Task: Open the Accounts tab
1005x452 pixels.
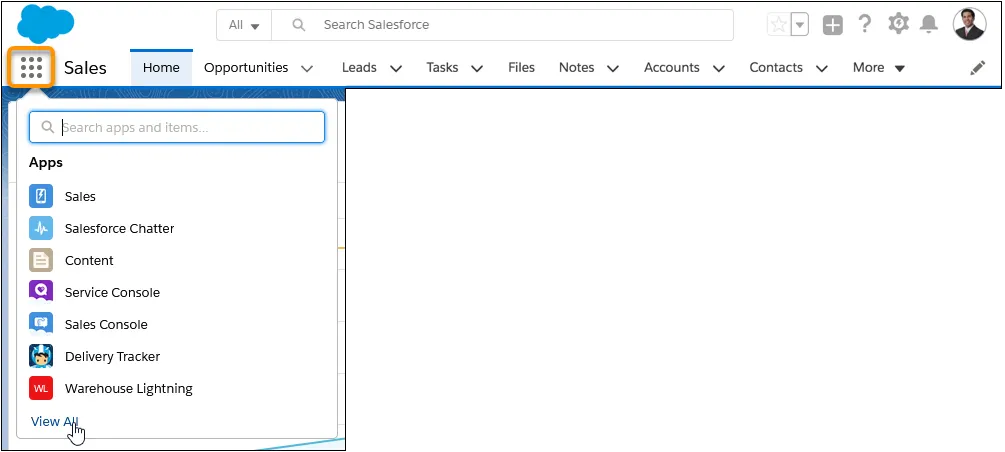Action: point(672,67)
